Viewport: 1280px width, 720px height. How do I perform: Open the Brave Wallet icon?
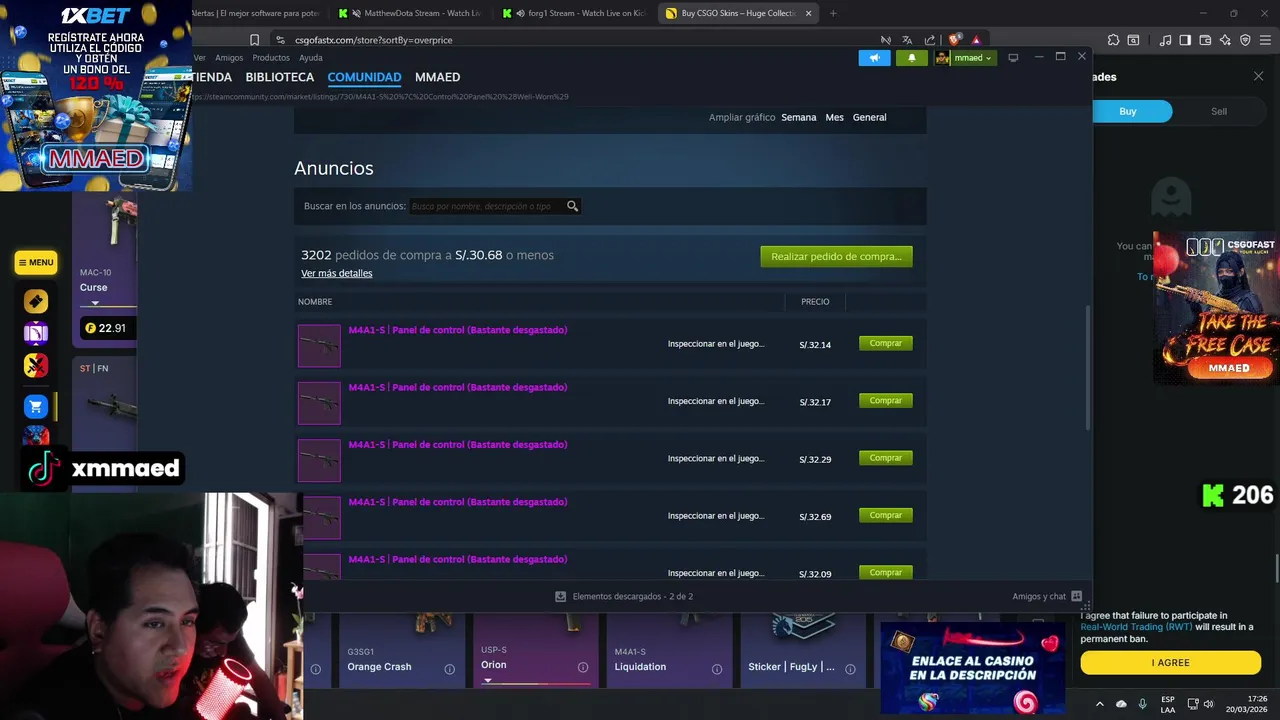[1205, 40]
